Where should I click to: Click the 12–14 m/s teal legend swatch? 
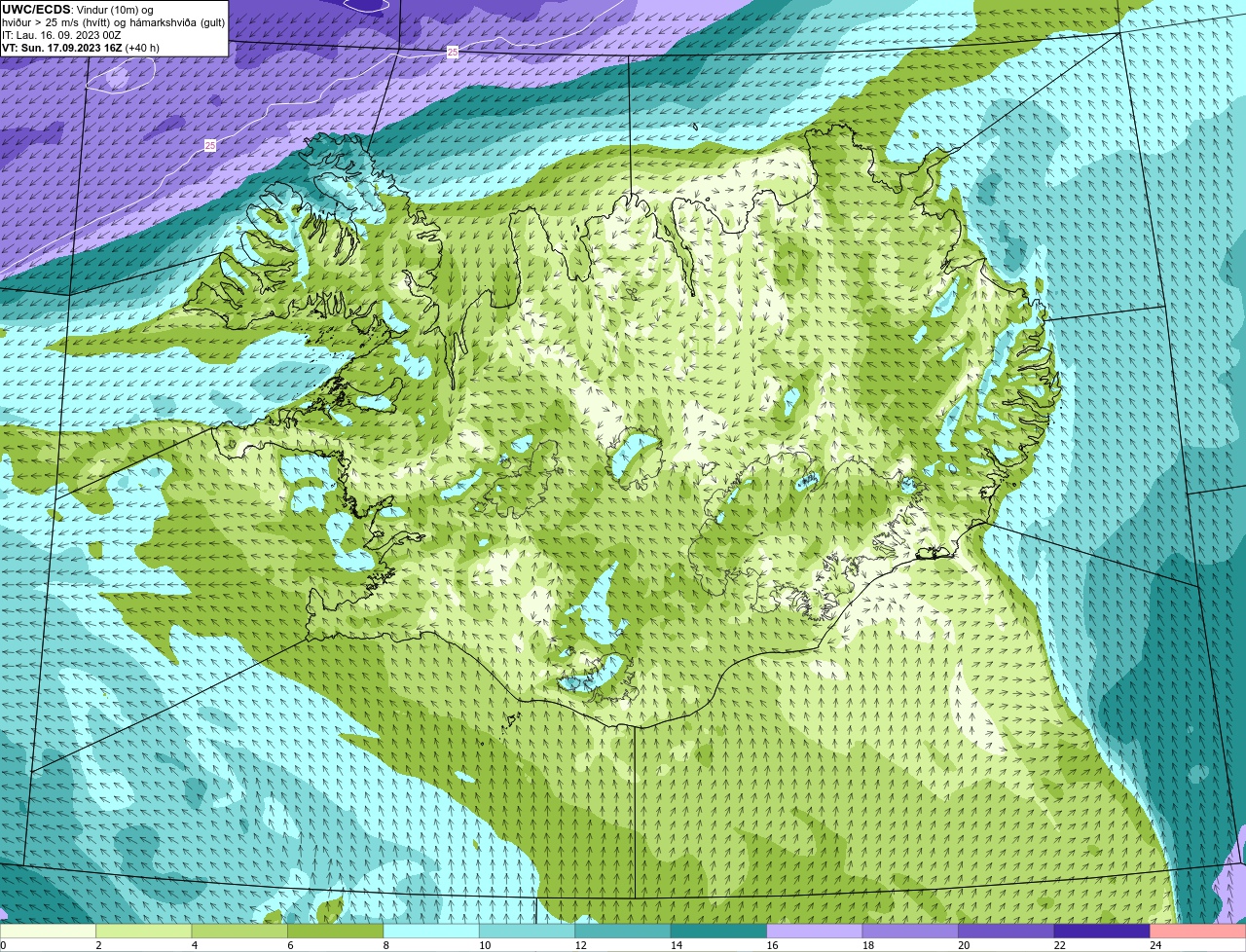coord(623,932)
